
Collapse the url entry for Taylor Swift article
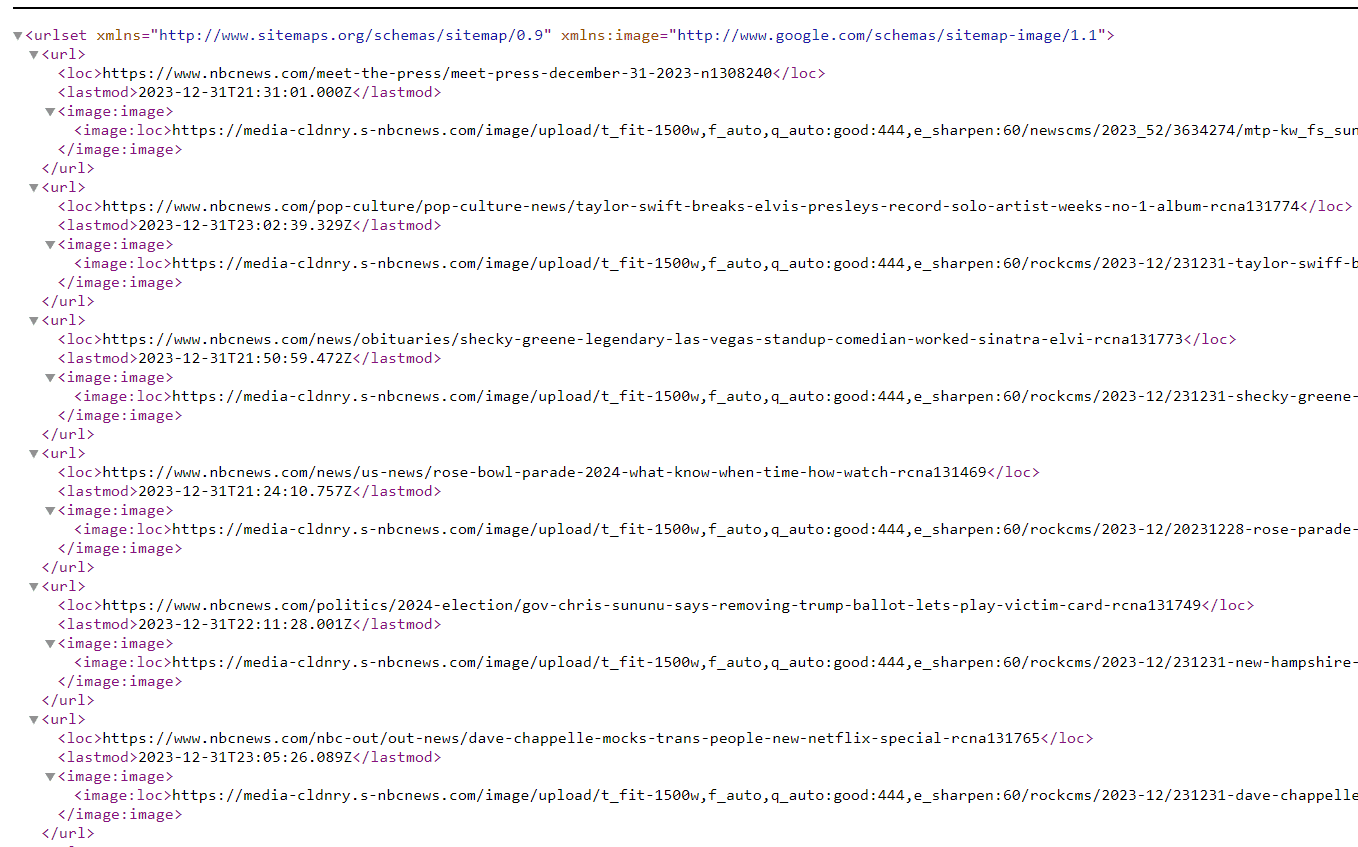point(33,188)
